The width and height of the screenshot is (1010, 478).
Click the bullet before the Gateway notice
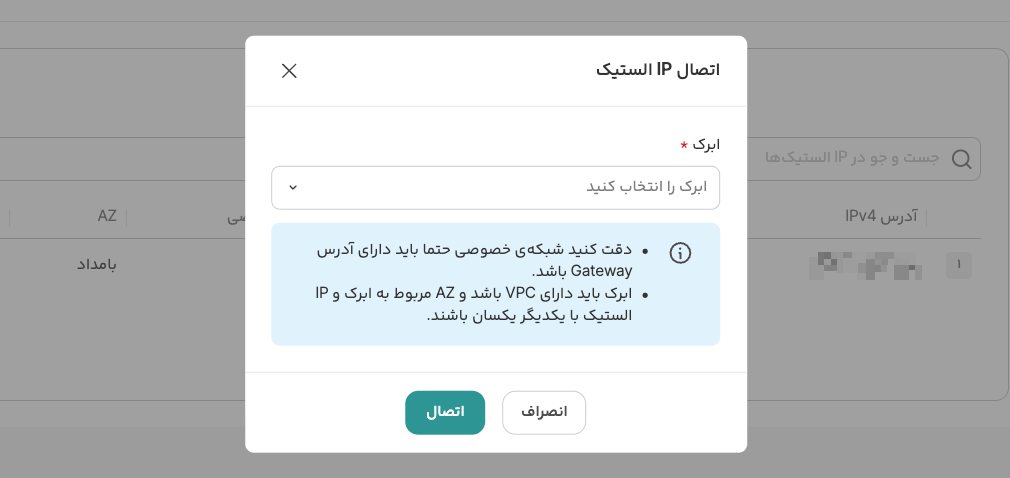point(645,251)
